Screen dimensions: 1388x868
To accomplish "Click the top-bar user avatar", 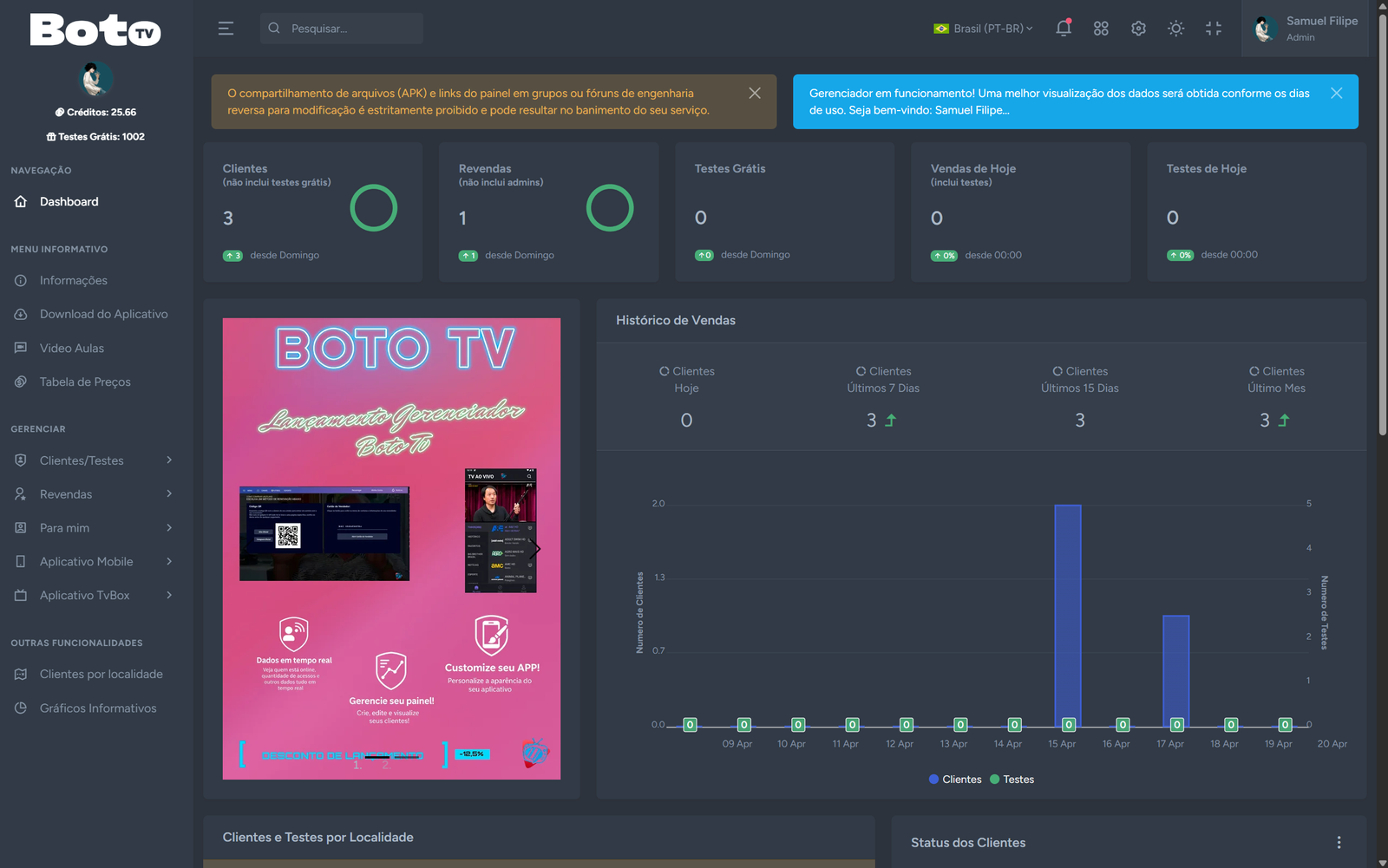I will click(1265, 29).
